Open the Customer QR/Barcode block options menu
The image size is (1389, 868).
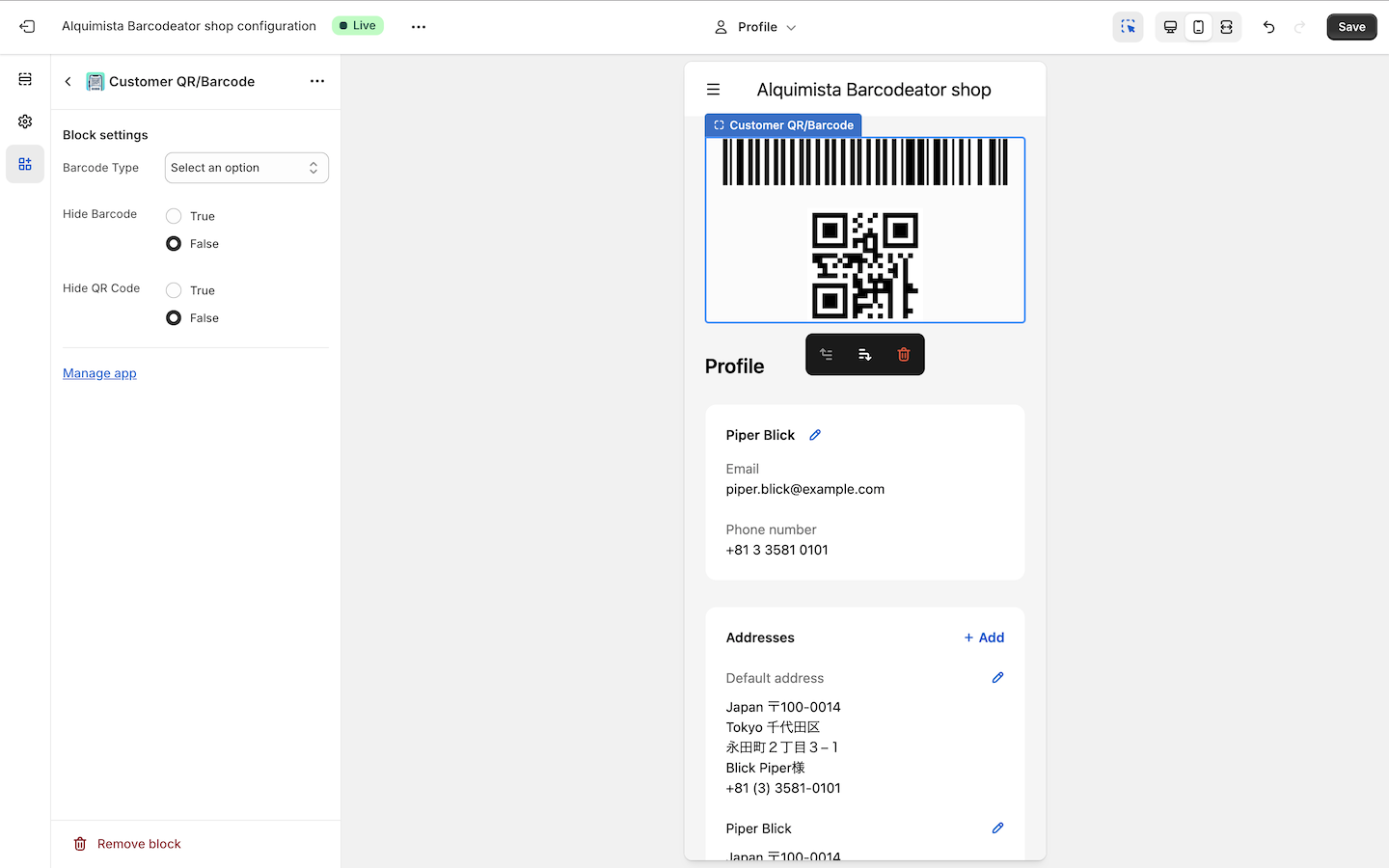pyautogui.click(x=317, y=82)
